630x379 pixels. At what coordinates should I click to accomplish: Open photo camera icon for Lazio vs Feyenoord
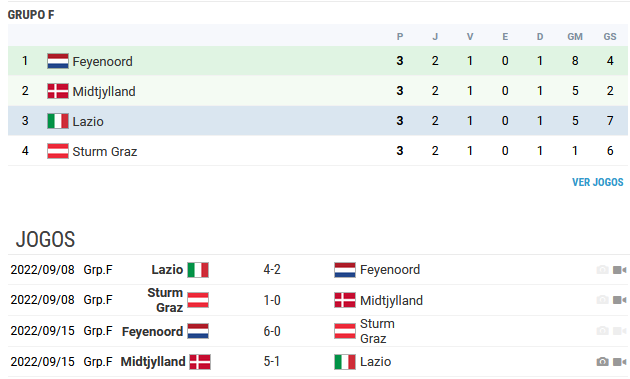pyautogui.click(x=602, y=270)
